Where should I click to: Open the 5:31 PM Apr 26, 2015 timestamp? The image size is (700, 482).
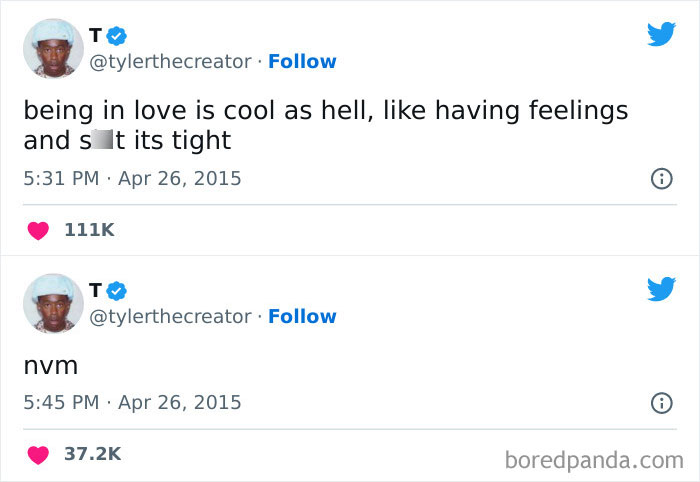pos(132,180)
